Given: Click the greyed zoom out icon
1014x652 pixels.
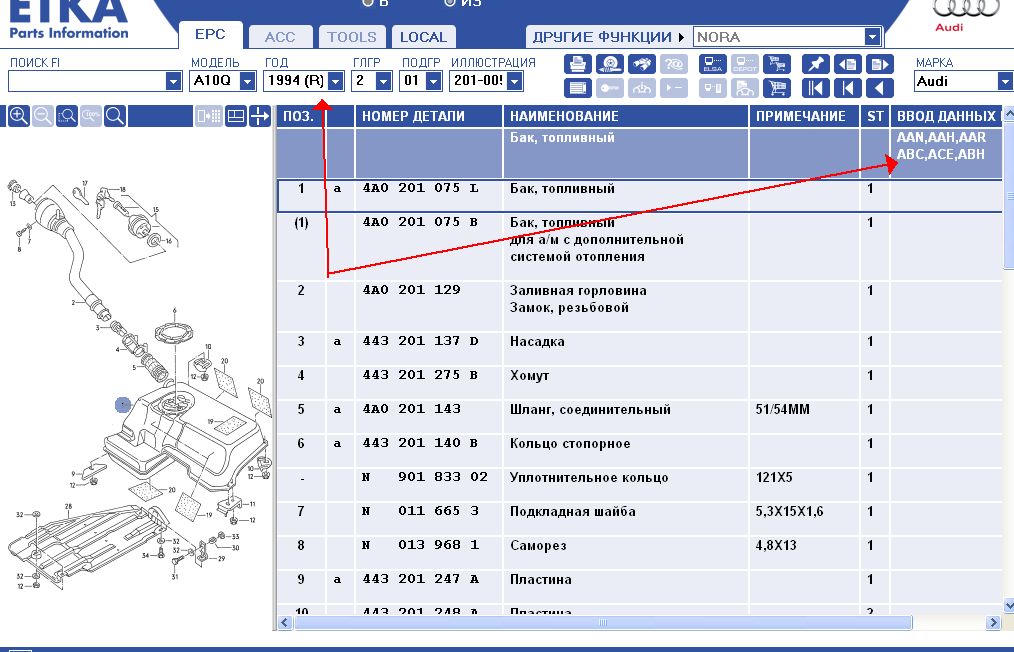Looking at the screenshot, I should click(43, 116).
